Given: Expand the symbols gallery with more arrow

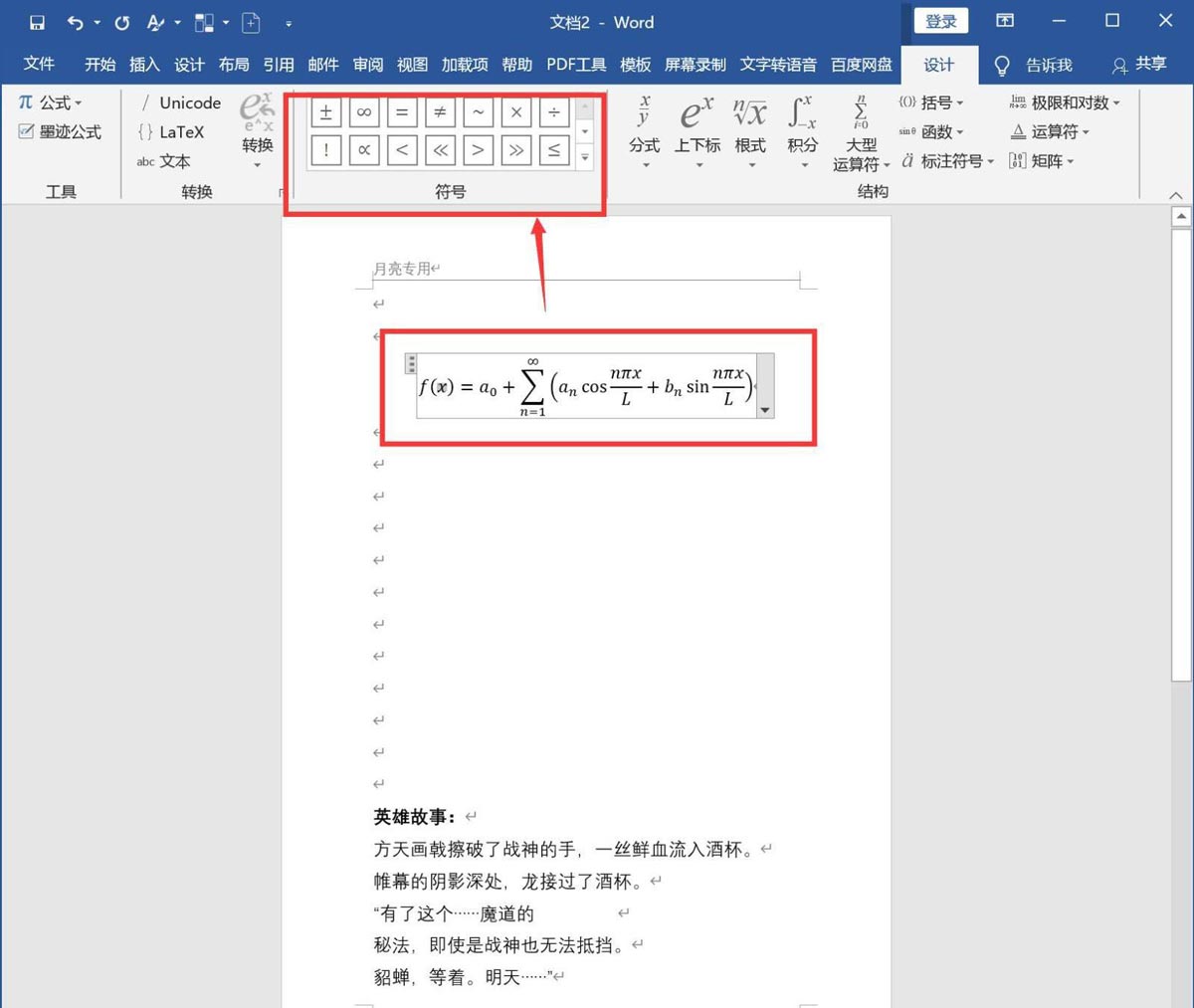Looking at the screenshot, I should [x=584, y=159].
